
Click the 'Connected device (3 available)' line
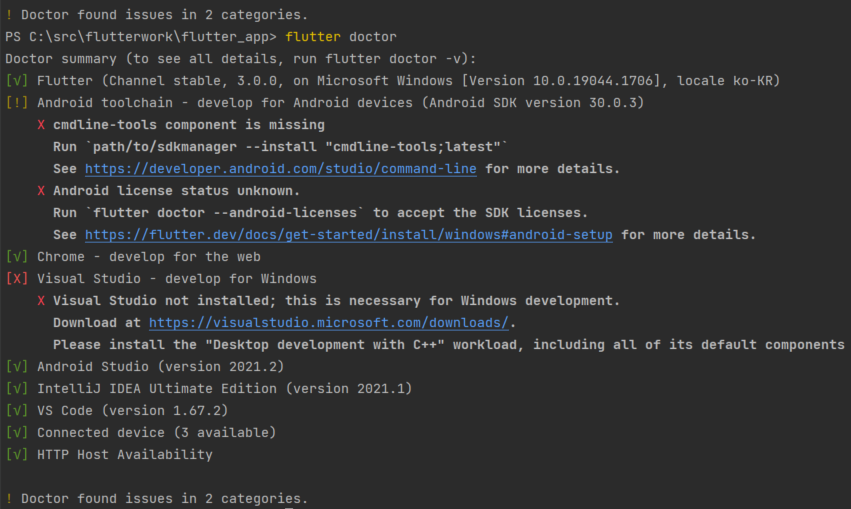pyautogui.click(x=156, y=432)
